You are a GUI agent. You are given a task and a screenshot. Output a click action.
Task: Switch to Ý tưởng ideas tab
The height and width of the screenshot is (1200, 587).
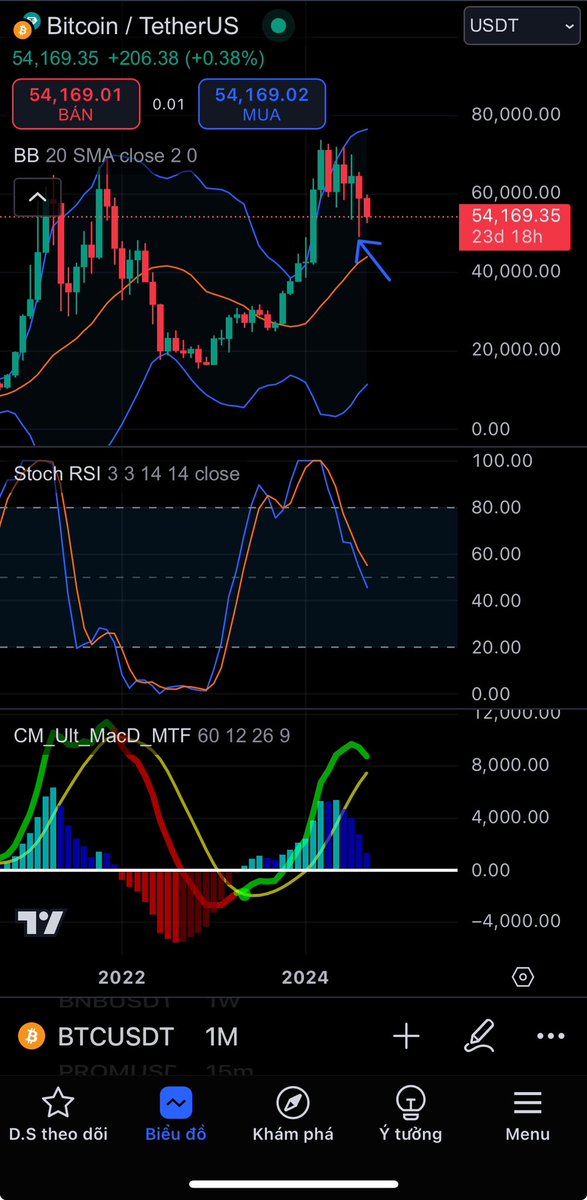(x=410, y=1115)
